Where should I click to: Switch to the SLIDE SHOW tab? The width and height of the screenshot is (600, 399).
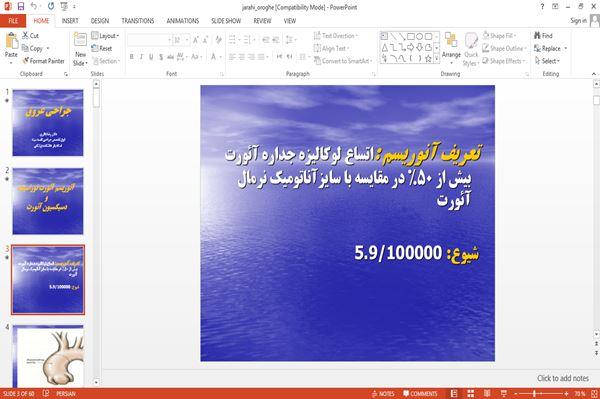click(226, 21)
